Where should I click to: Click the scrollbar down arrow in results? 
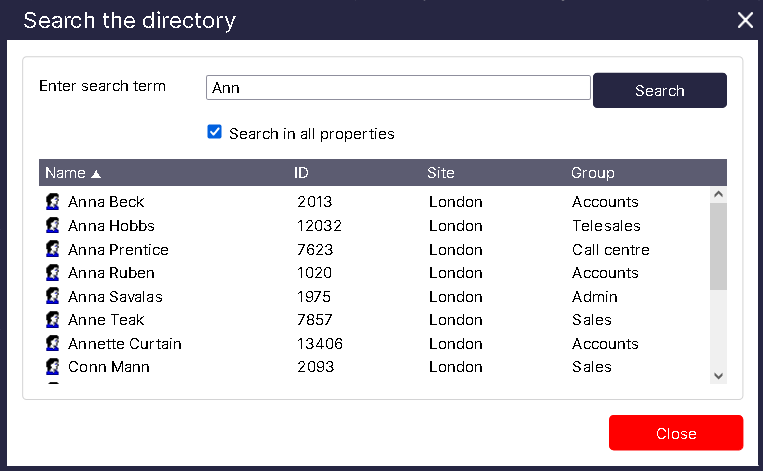click(x=718, y=375)
